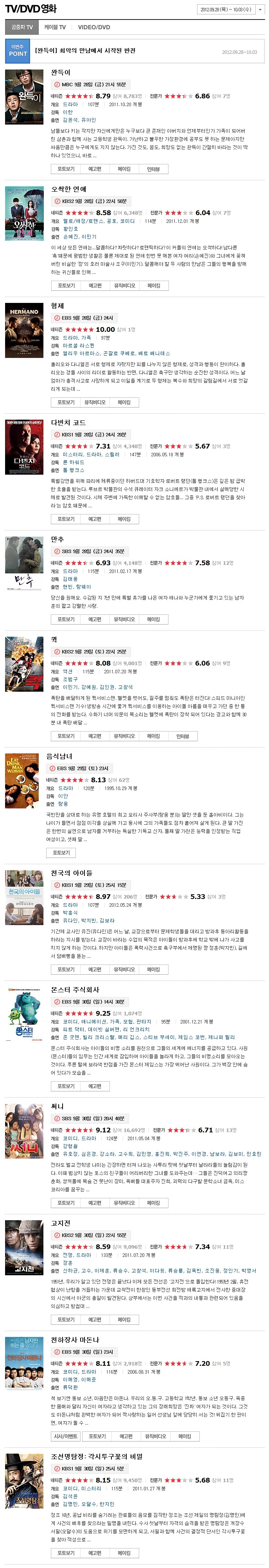The width and height of the screenshot is (269, 1568).
Task: Open the headline link [완득이] 최악의 만남에서 시작된 반전
Action: 85,51
